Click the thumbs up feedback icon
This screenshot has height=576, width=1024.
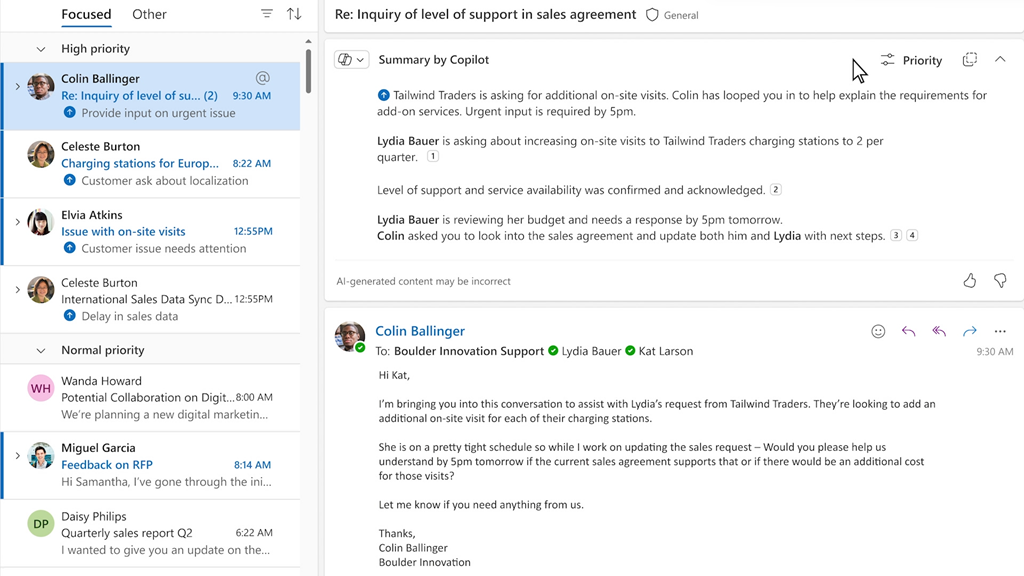[x=969, y=281]
